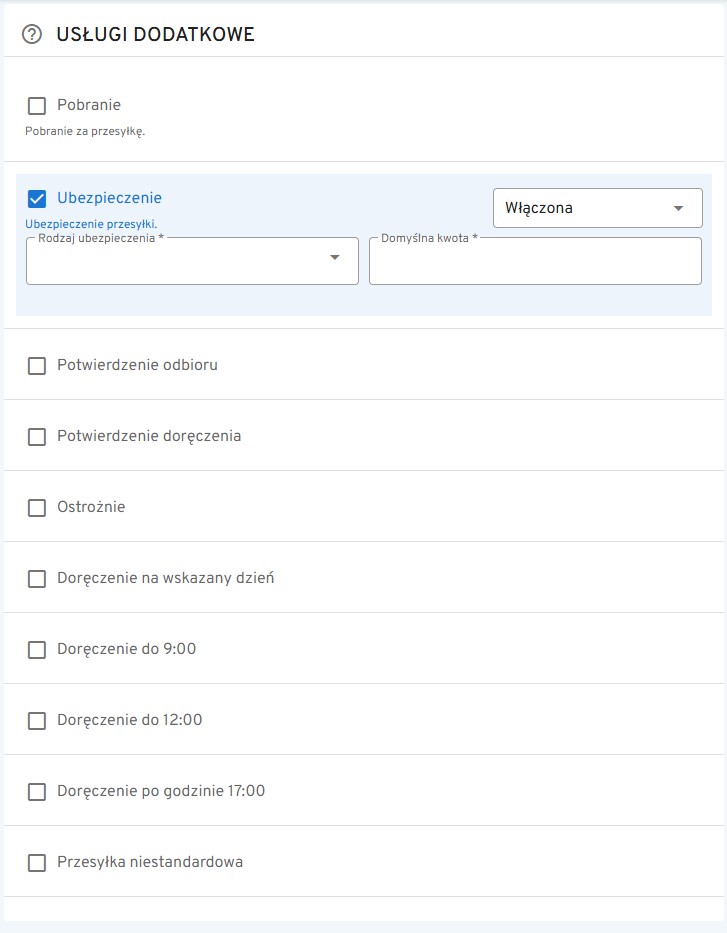
Task: Check the Ostrożnie option
Action: point(37,508)
